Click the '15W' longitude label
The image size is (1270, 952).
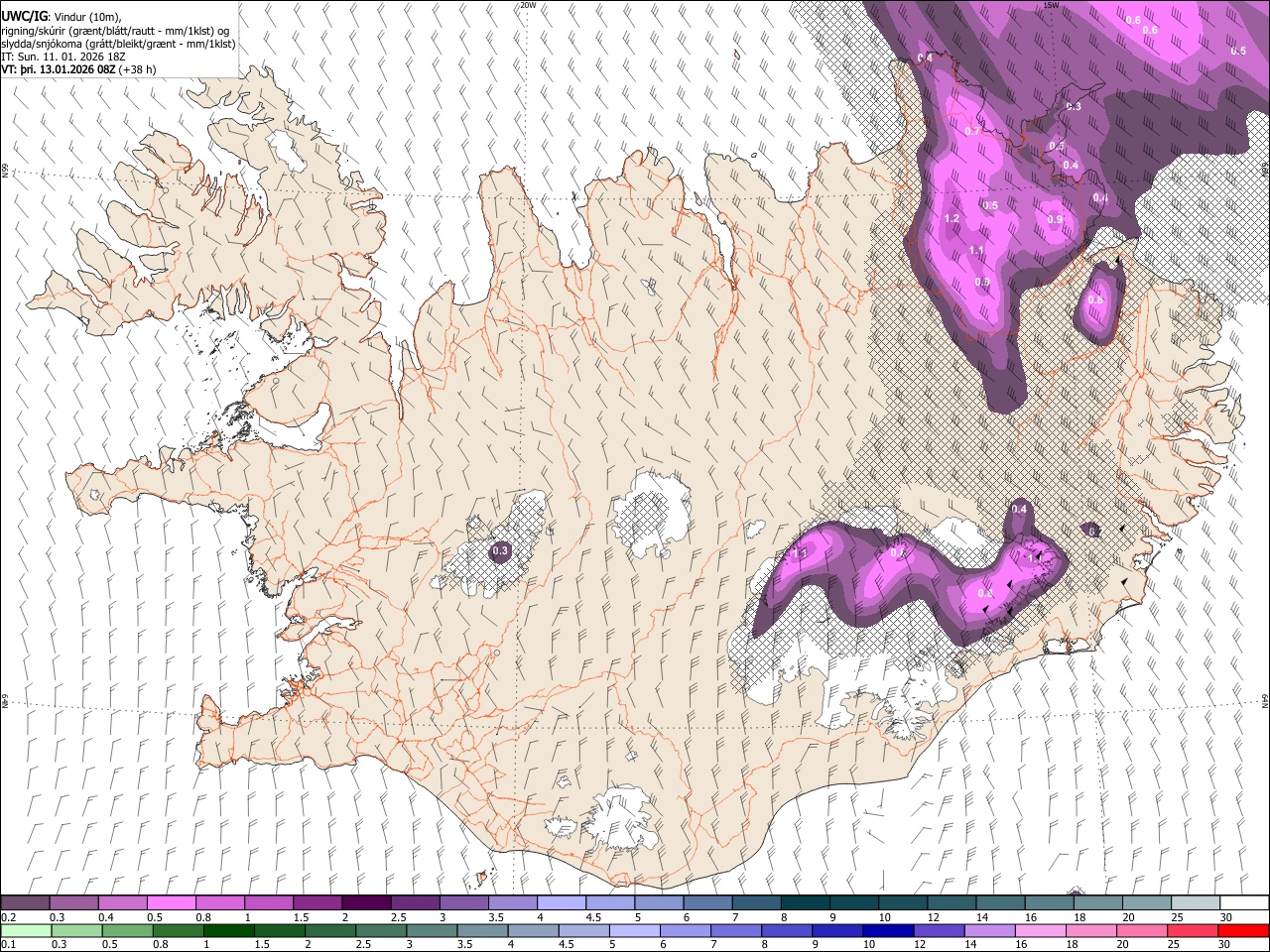pyautogui.click(x=1052, y=5)
